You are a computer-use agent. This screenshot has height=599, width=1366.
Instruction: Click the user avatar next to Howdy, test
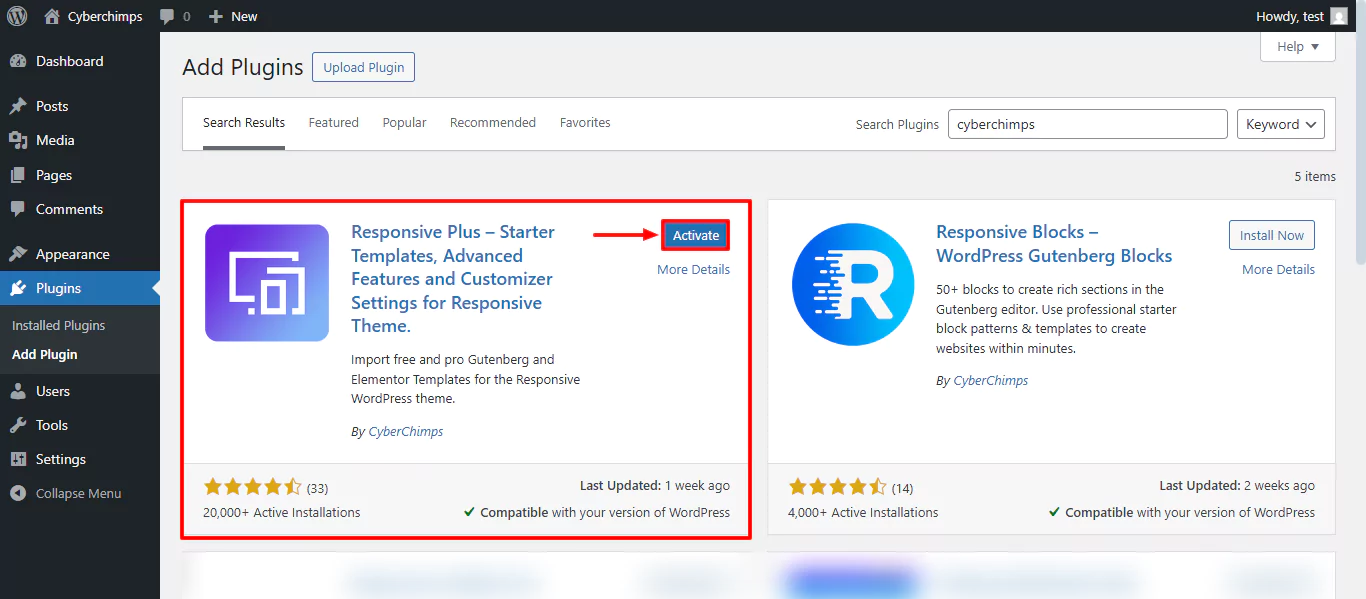pyautogui.click(x=1338, y=16)
